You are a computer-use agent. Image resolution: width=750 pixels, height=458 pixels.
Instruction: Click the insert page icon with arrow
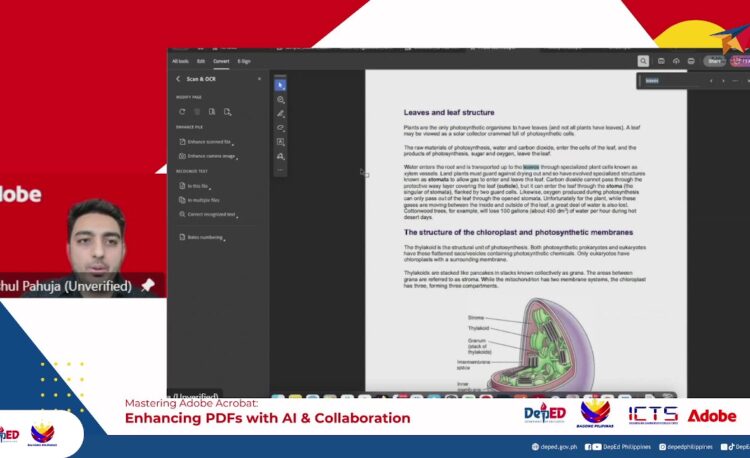click(x=228, y=111)
